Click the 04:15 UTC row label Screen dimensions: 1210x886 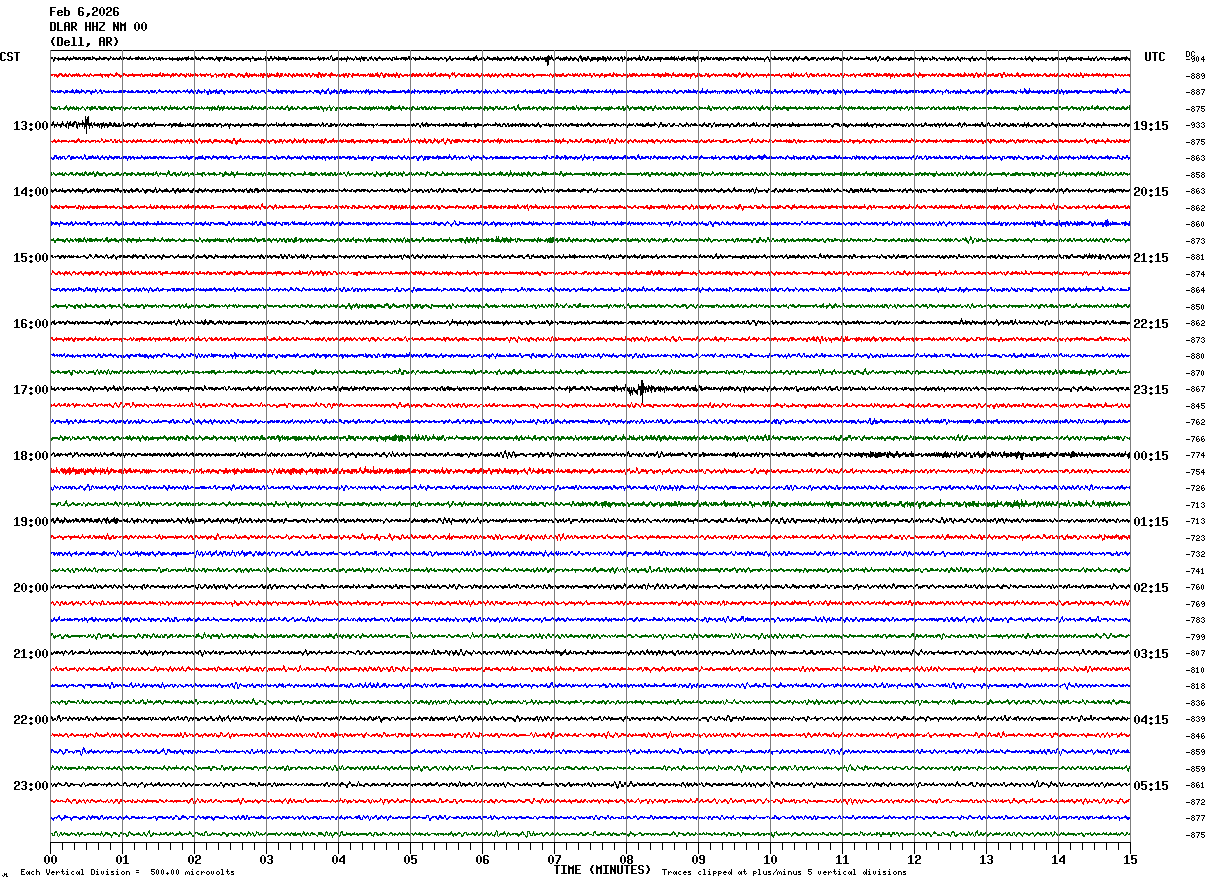(1151, 720)
